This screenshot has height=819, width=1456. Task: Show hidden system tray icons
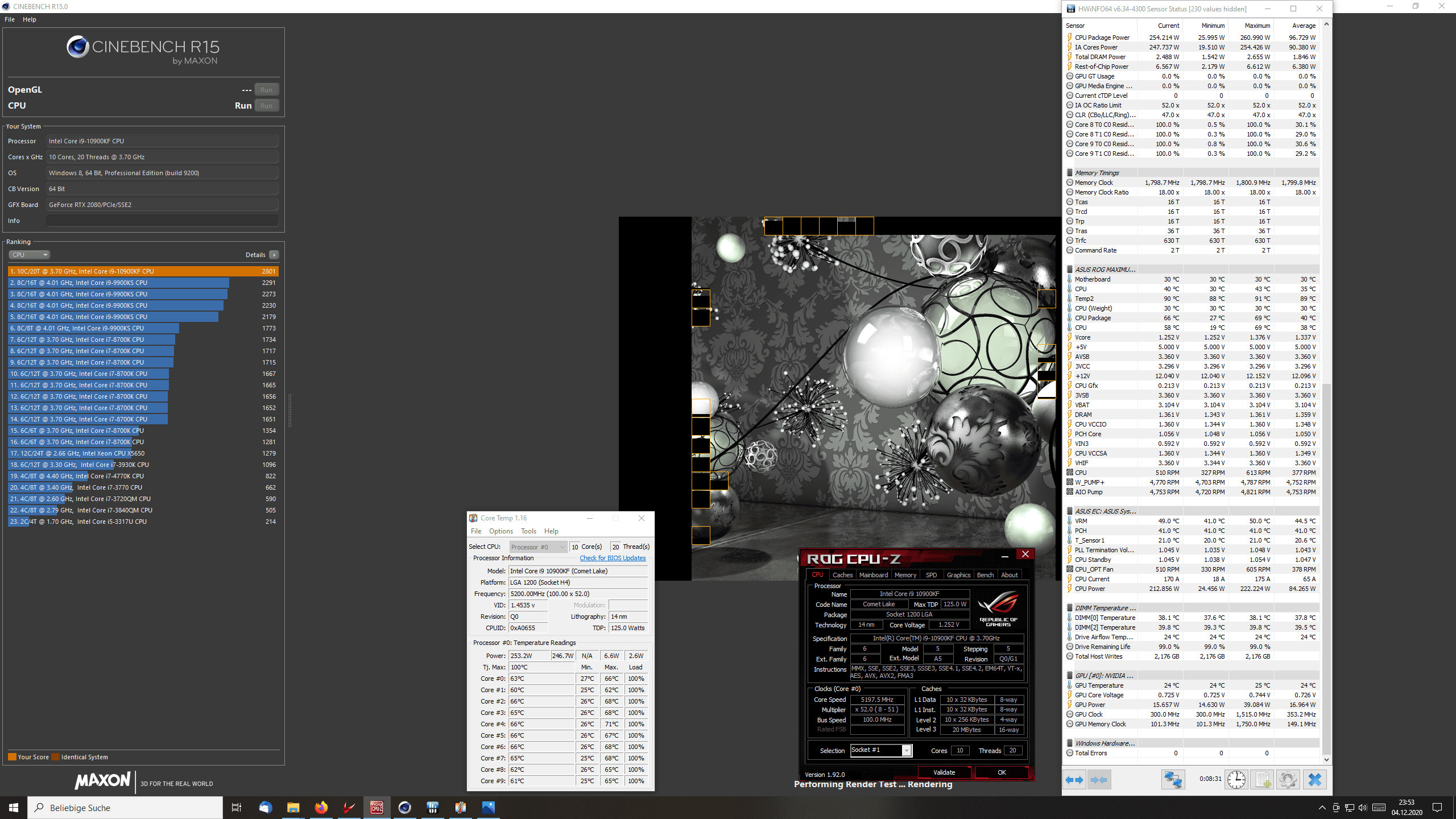(1322, 808)
